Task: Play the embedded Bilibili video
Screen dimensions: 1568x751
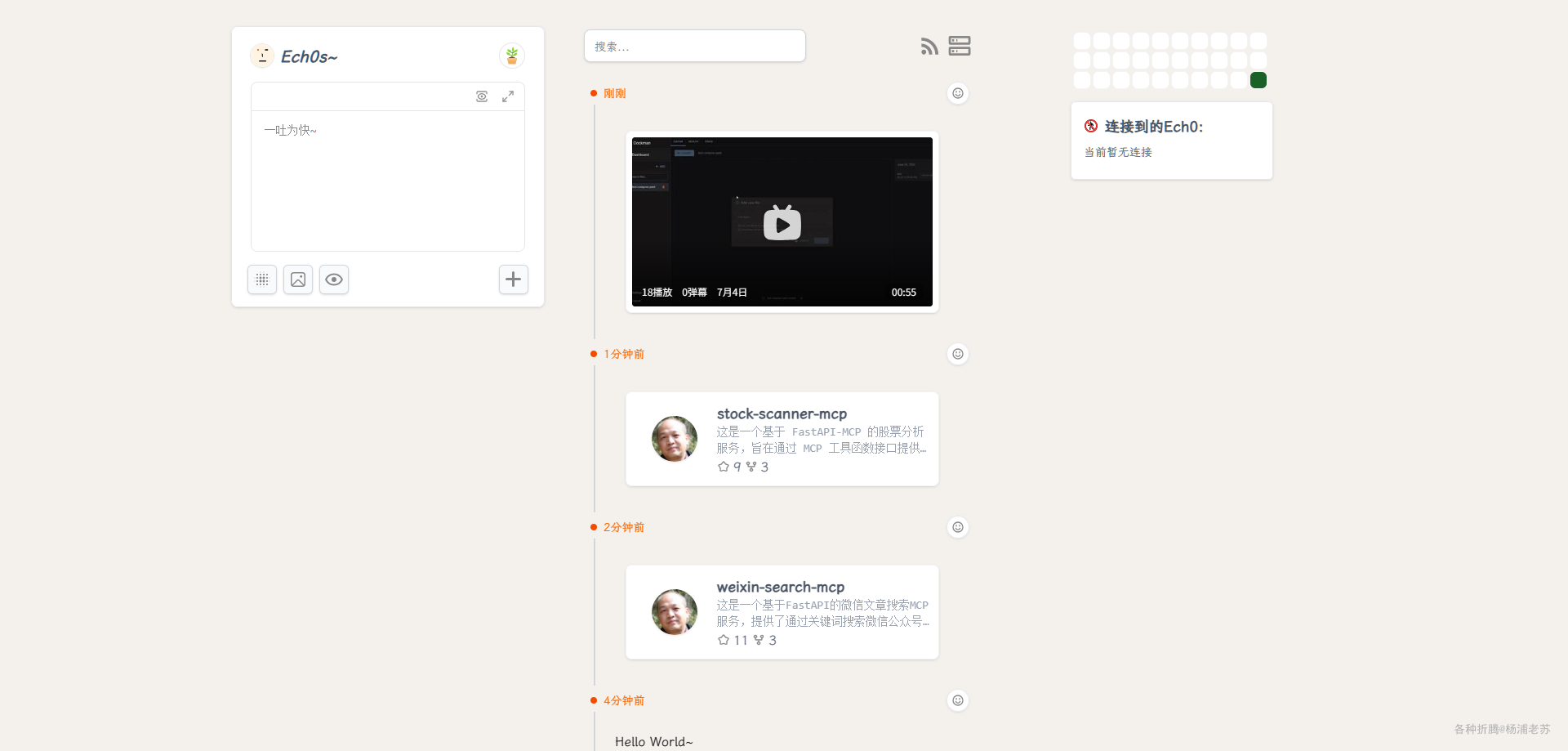Action: point(782,223)
